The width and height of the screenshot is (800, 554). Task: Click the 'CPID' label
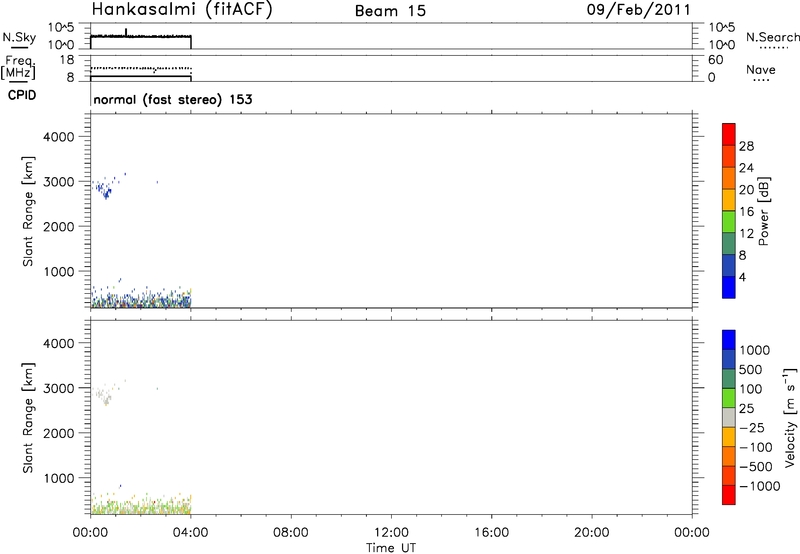(22, 95)
